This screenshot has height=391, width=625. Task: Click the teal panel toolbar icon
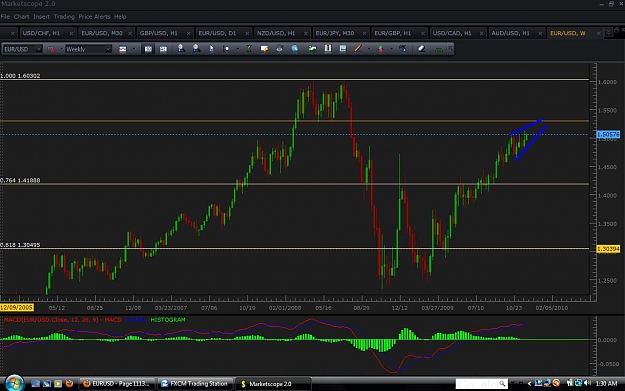click(343, 49)
